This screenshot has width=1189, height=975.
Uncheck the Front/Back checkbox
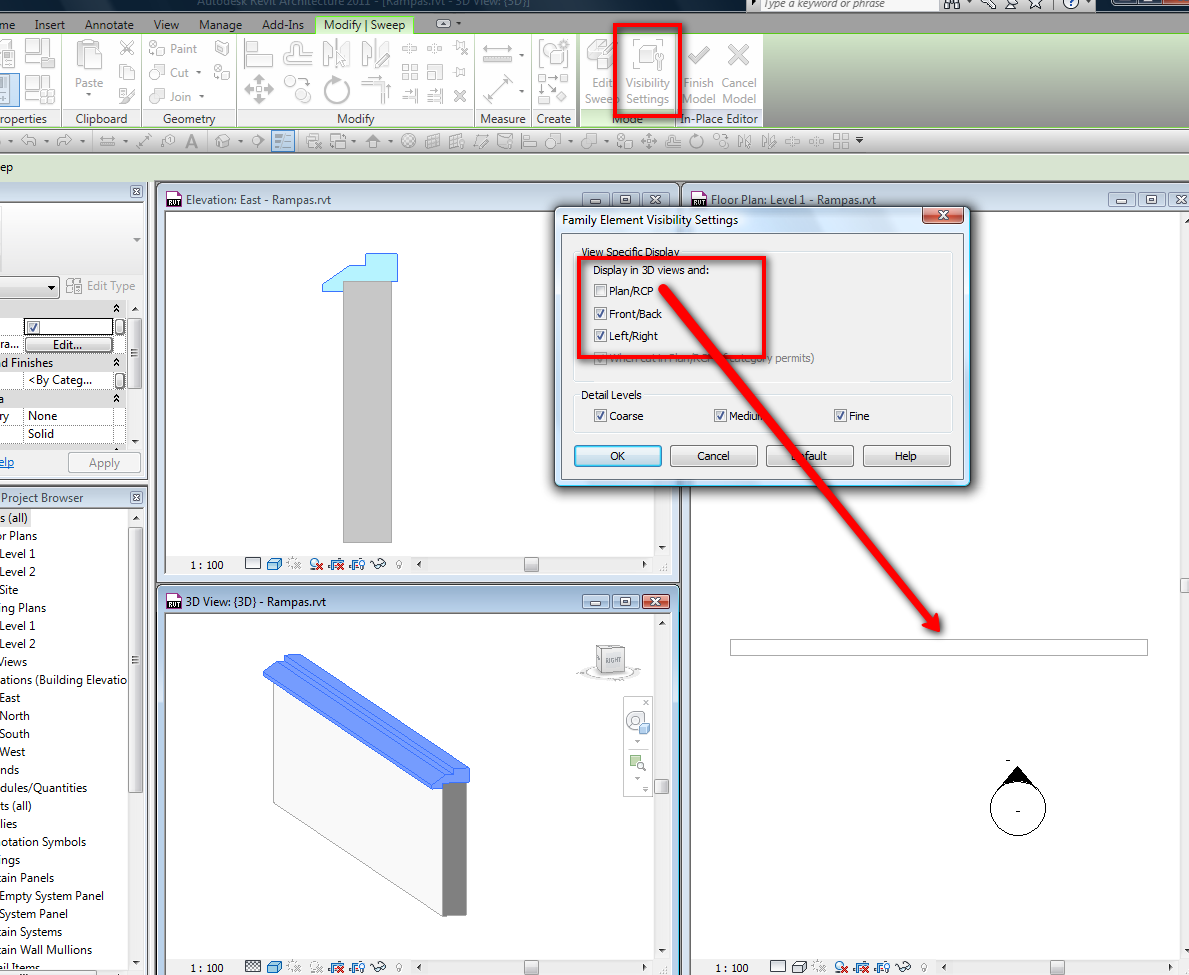click(x=601, y=314)
